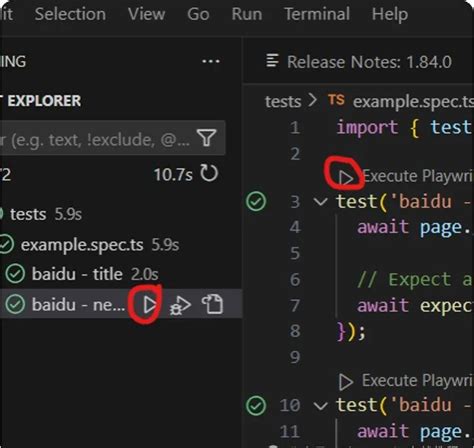Open the Terminal menu
This screenshot has width=474, height=448.
tap(317, 14)
